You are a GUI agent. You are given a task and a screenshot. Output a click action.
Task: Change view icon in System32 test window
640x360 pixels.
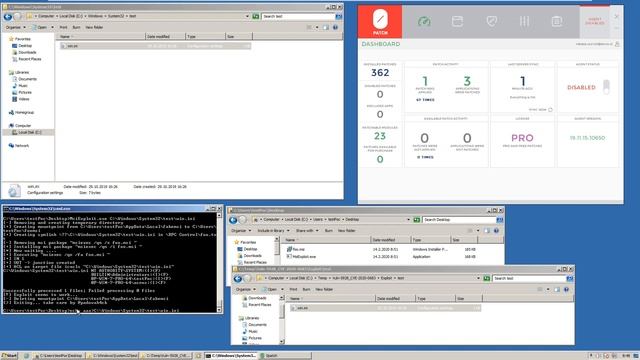click(x=309, y=27)
